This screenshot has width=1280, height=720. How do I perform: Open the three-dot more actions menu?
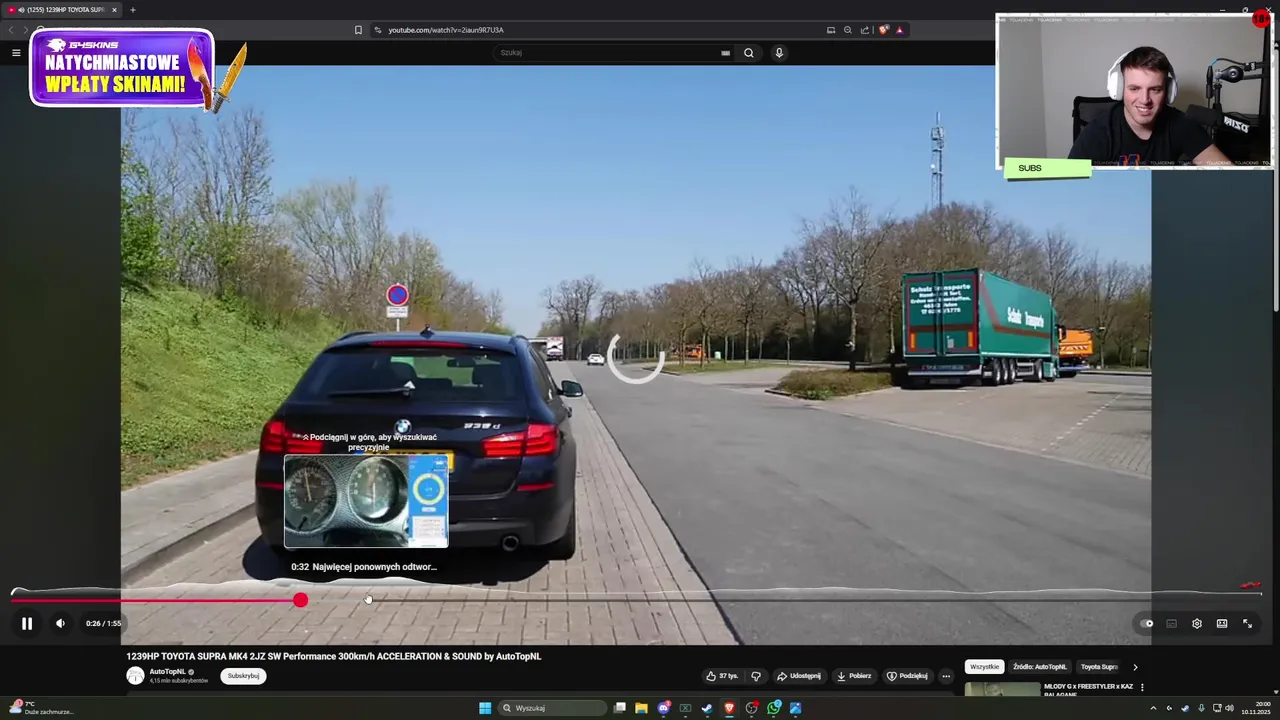coord(946,676)
